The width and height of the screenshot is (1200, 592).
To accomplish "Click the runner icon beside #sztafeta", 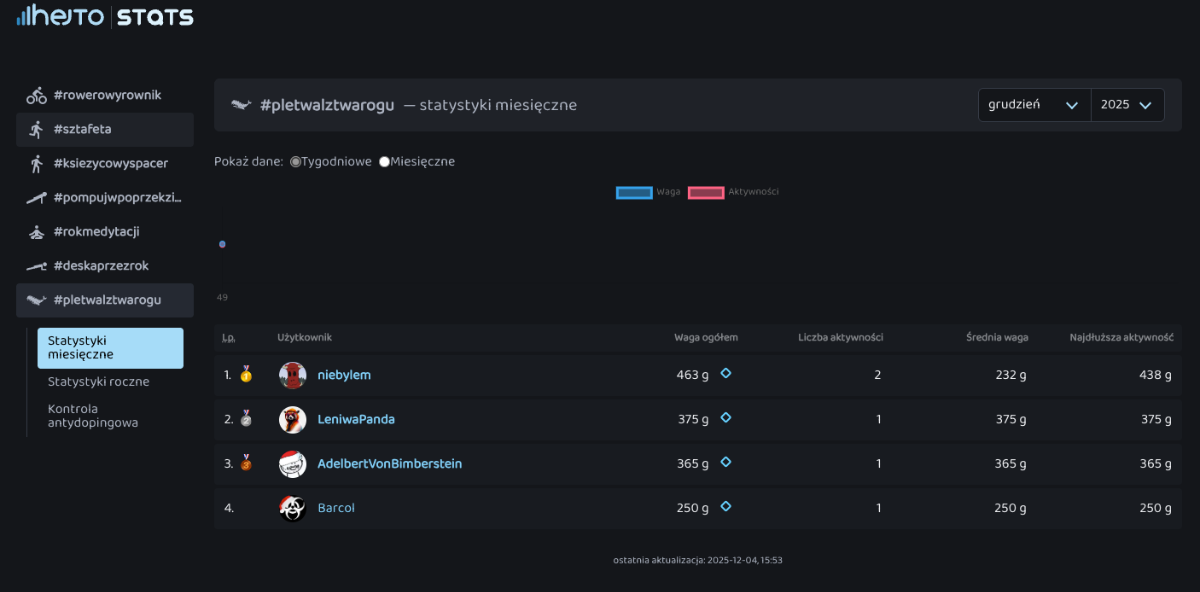I will [37, 129].
